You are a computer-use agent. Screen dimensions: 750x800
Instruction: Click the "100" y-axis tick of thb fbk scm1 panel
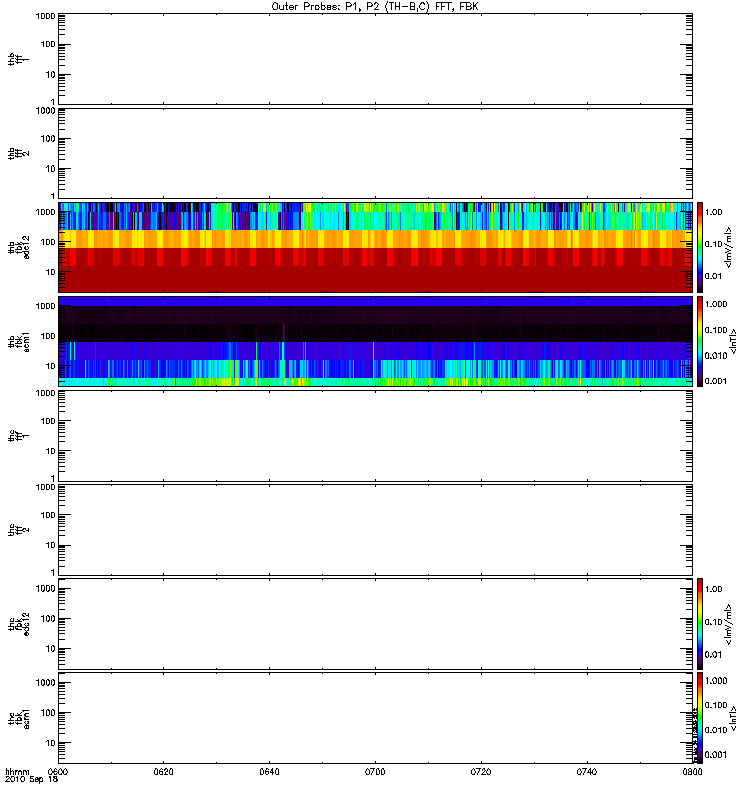(x=48, y=336)
